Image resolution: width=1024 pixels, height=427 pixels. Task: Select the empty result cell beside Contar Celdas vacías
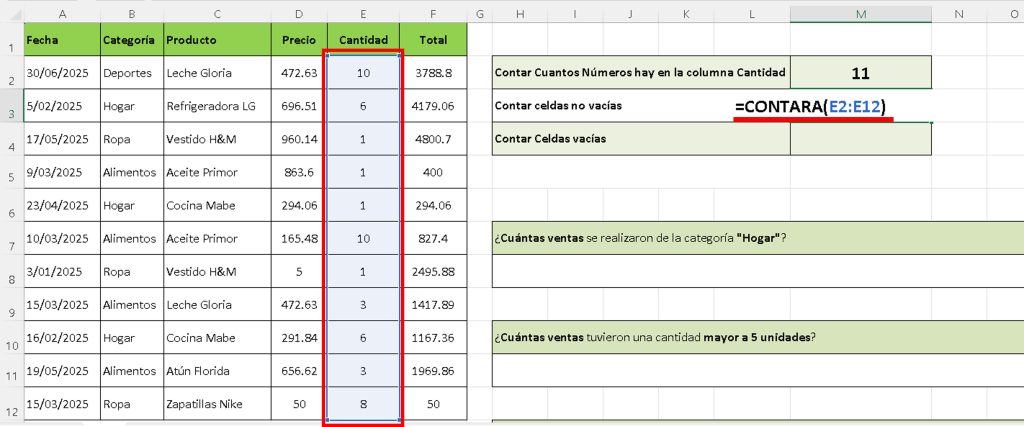click(860, 139)
